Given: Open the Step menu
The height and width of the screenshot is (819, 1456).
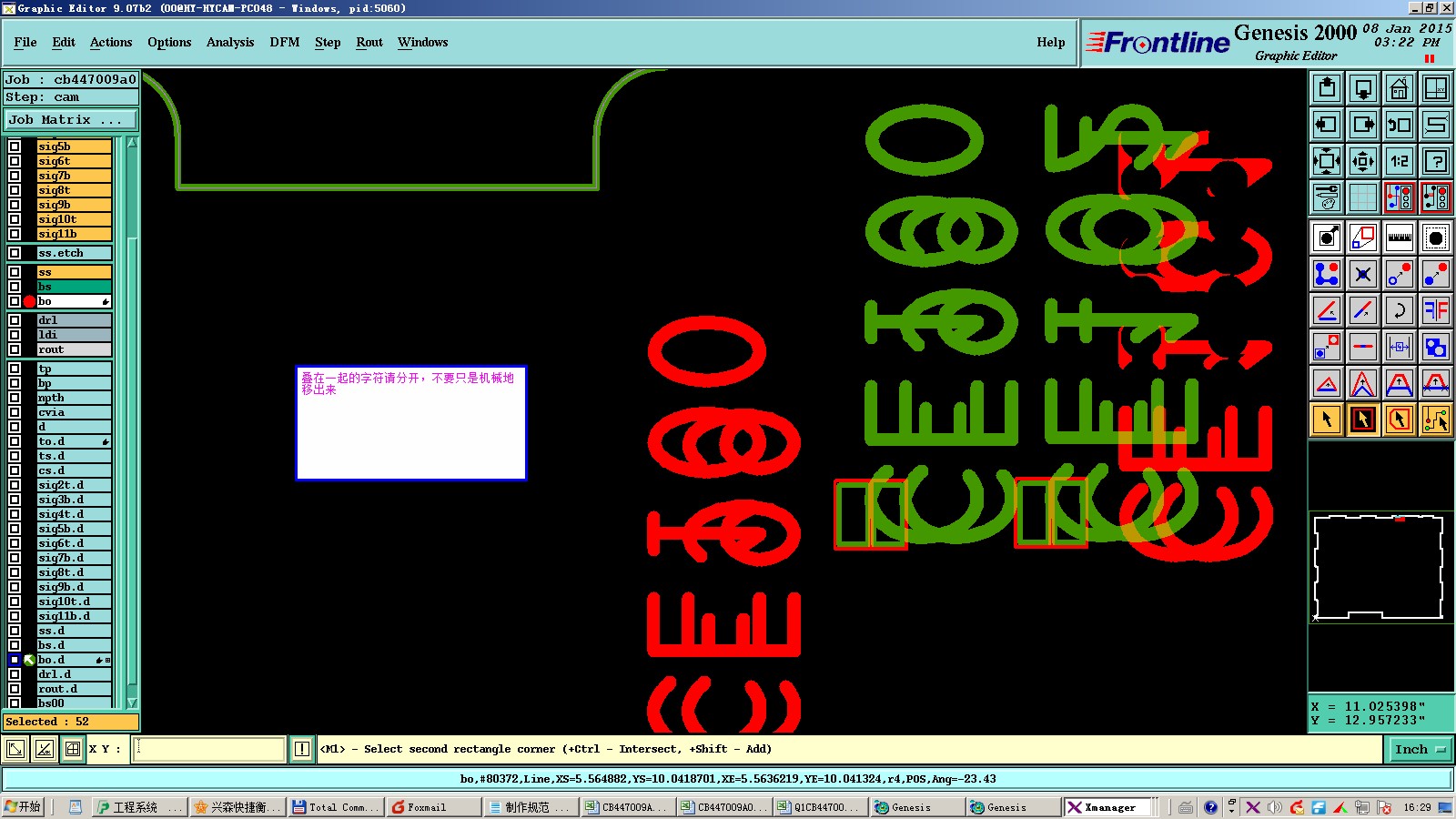Looking at the screenshot, I should (x=328, y=42).
